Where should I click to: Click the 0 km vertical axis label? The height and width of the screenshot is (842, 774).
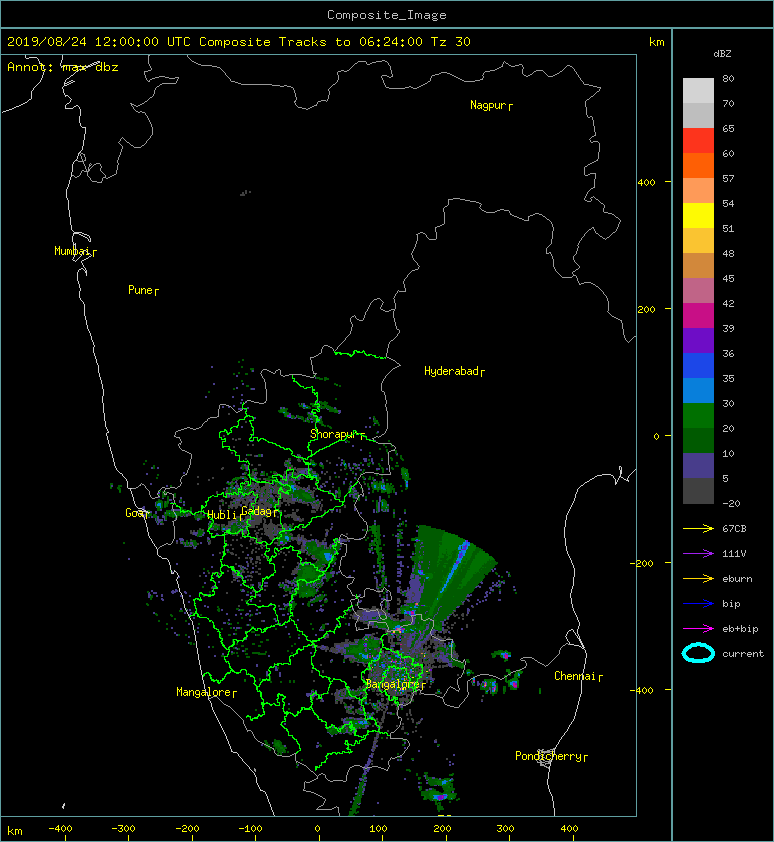(656, 437)
